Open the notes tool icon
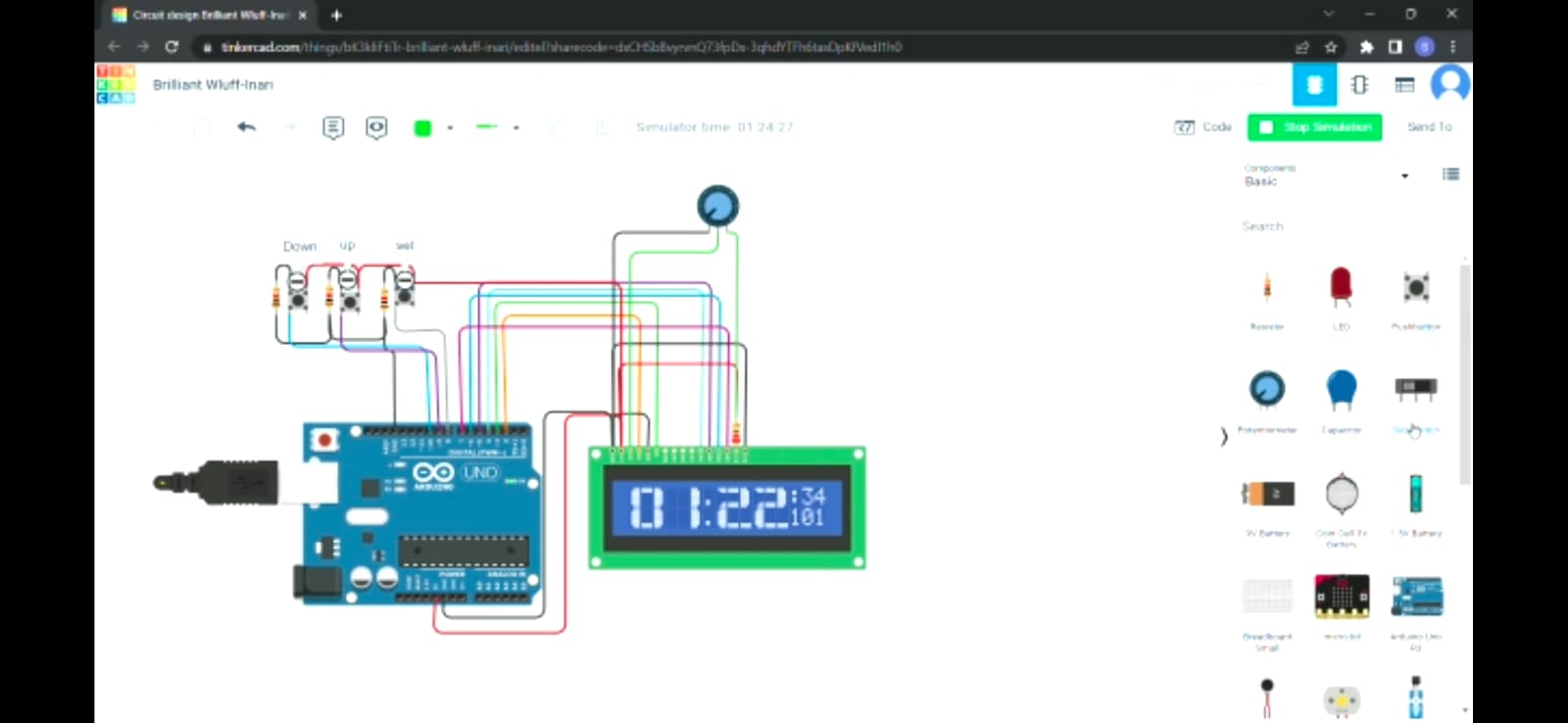The height and width of the screenshot is (723, 1568). tap(333, 127)
